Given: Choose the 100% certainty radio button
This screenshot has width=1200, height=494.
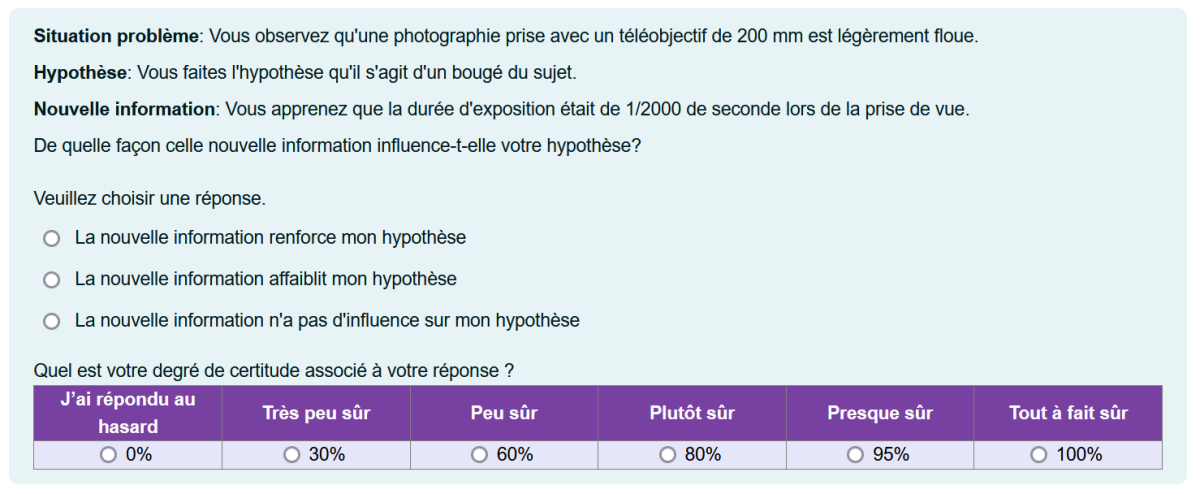Looking at the screenshot, I should (1039, 455).
